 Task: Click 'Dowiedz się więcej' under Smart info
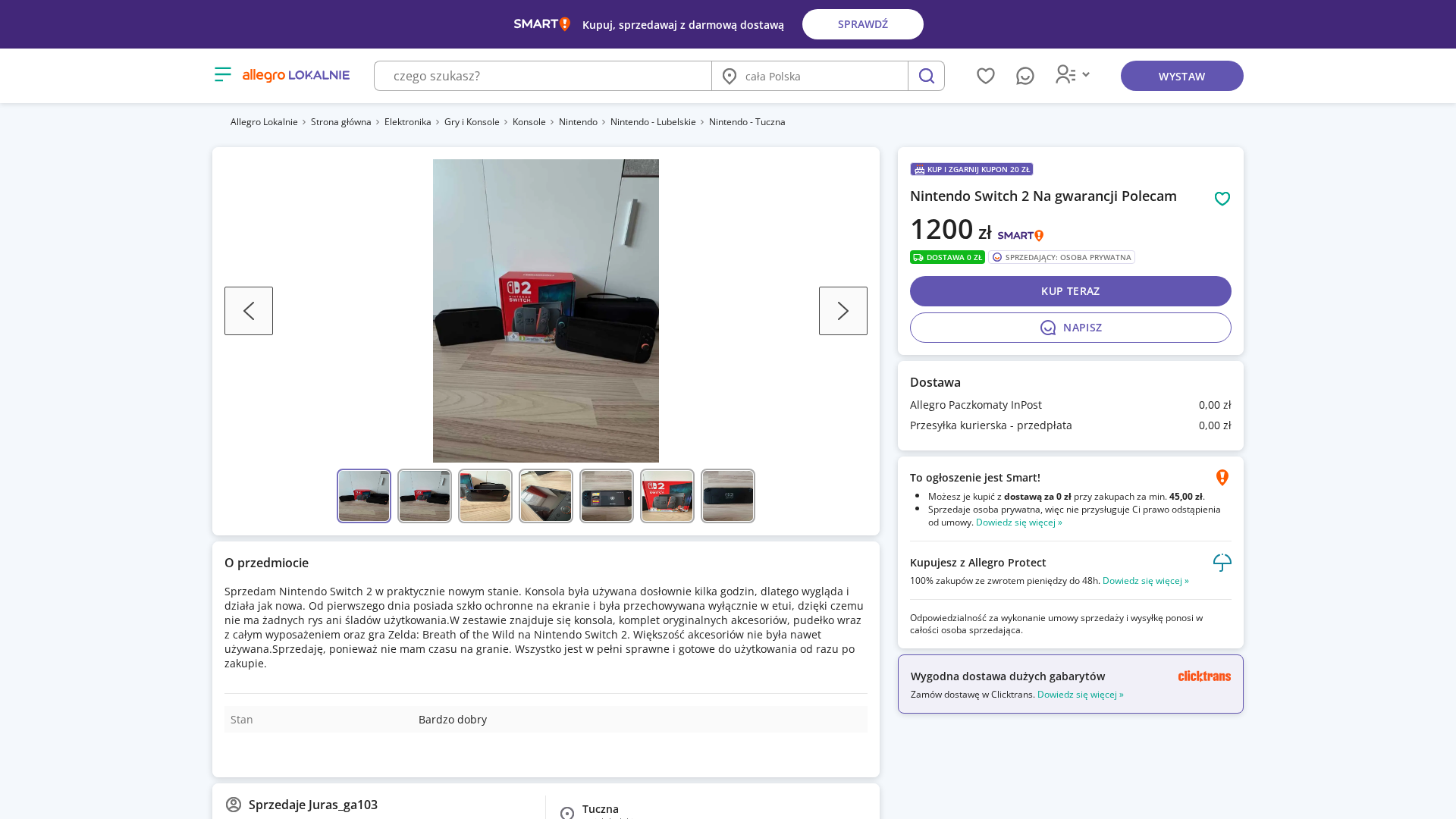(x=1018, y=522)
